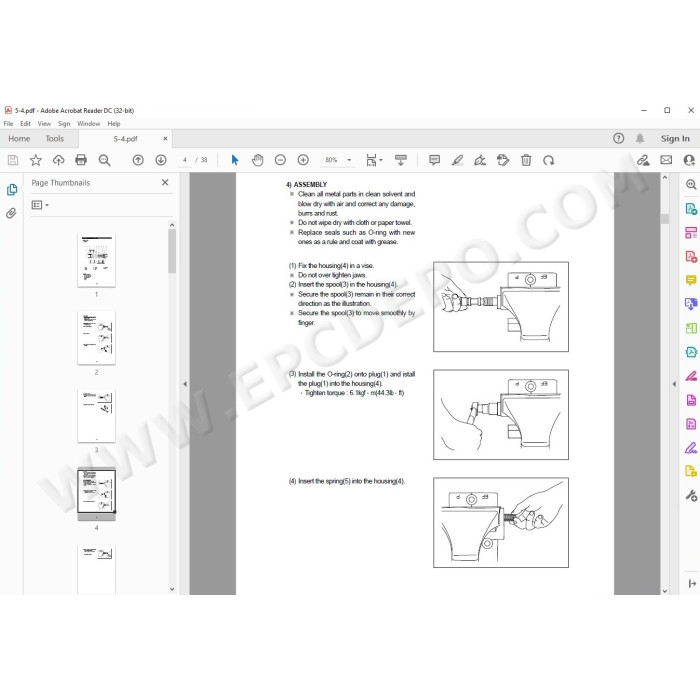
Task: Zoom in with plus button
Action: pyautogui.click(x=303, y=160)
